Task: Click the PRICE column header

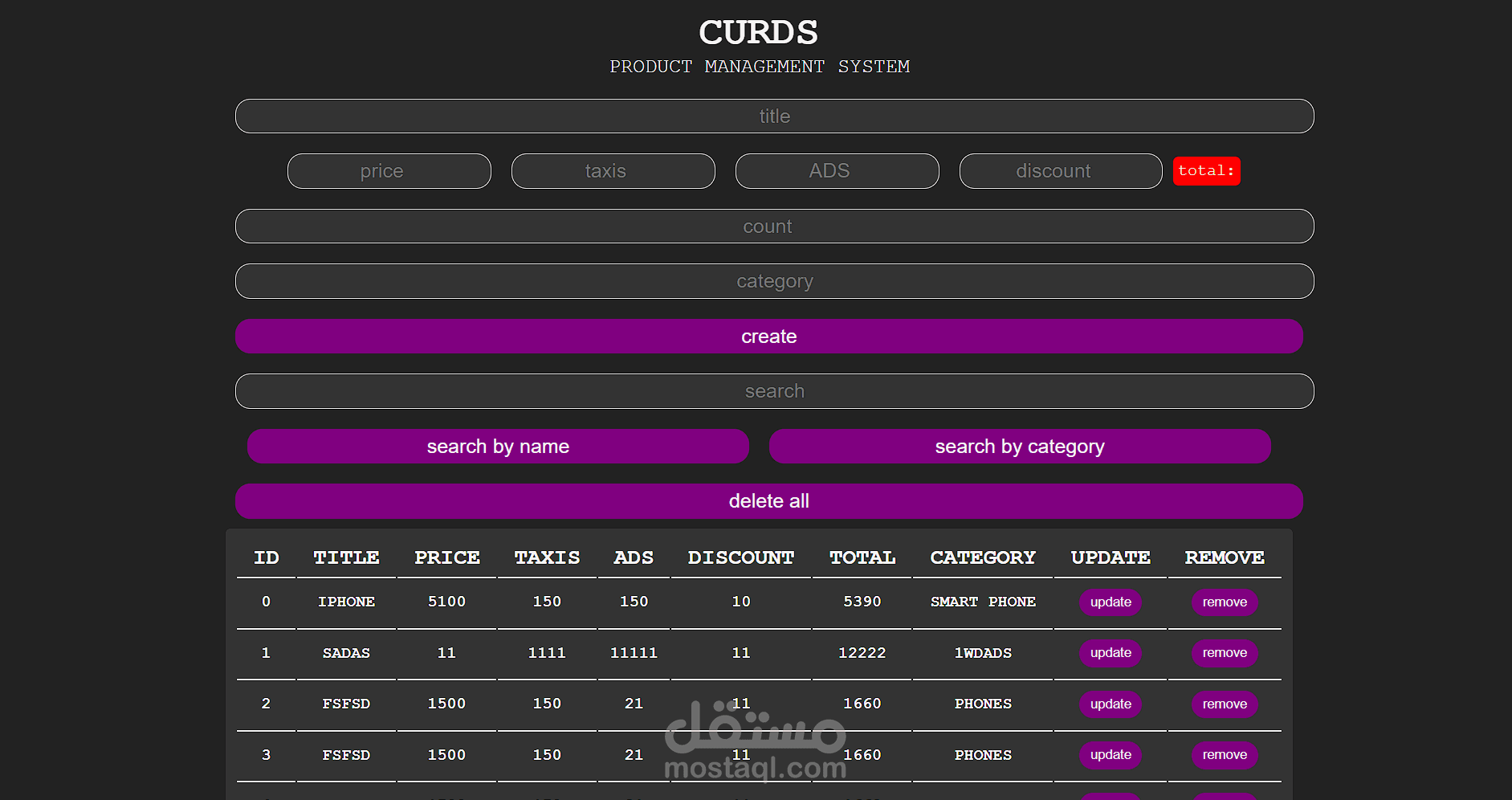Action: 446,557
